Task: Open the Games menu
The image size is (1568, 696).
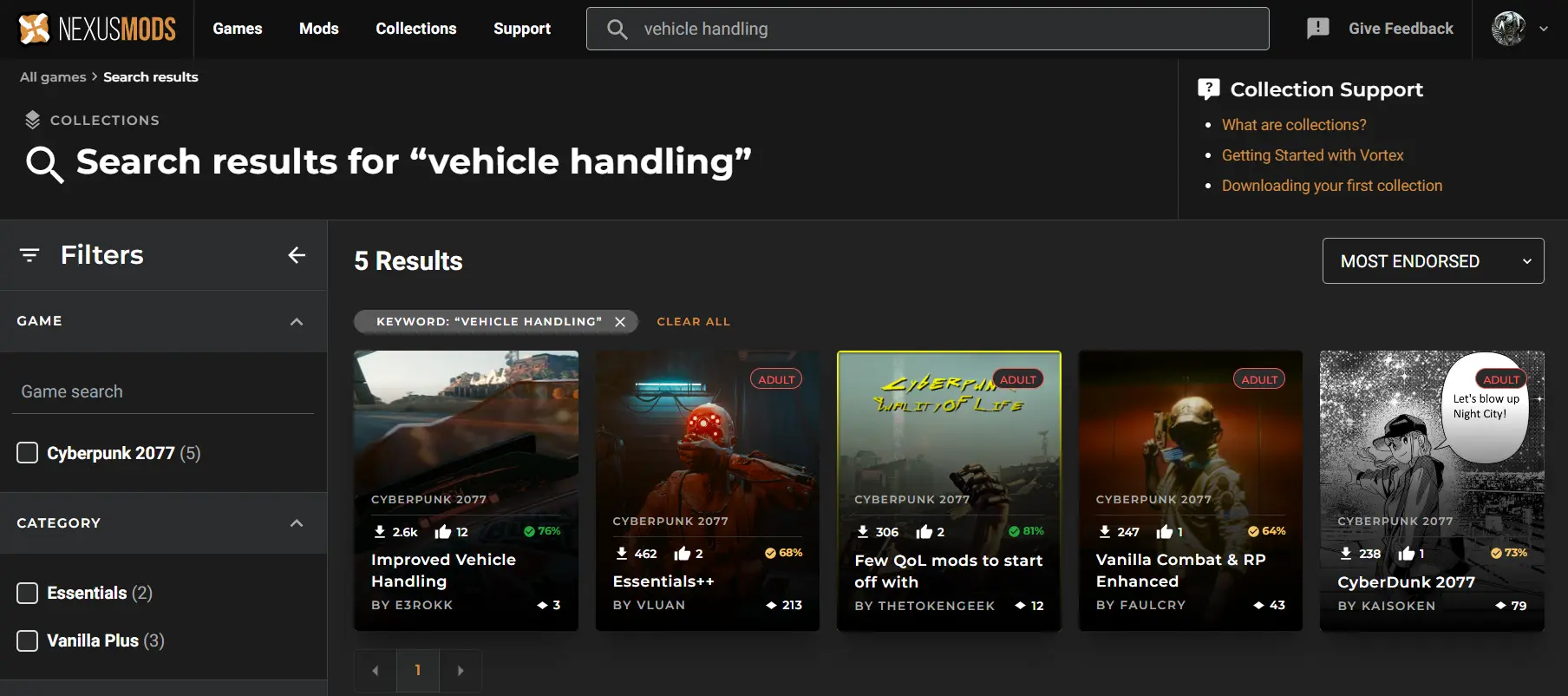Action: click(x=238, y=29)
